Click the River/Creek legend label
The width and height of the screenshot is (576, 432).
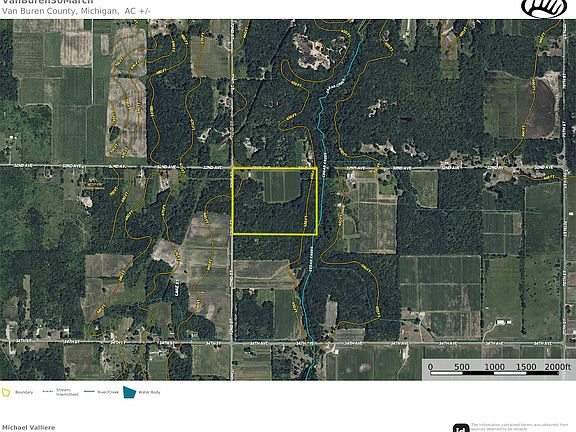[108, 392]
